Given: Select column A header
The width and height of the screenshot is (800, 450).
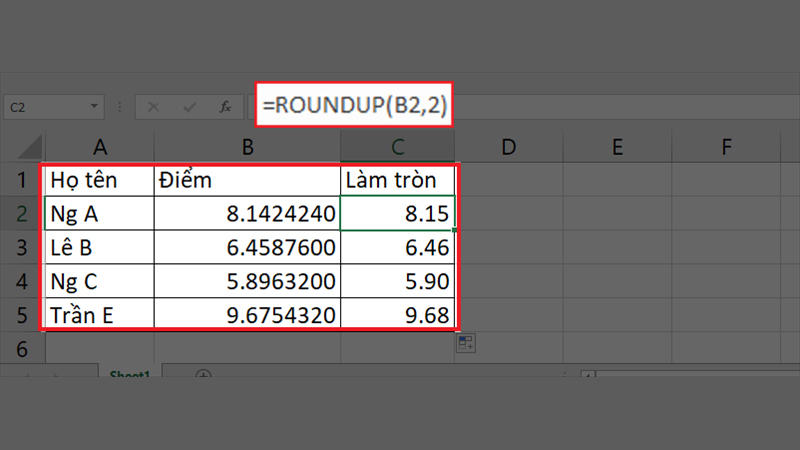Looking at the screenshot, I should [100, 147].
